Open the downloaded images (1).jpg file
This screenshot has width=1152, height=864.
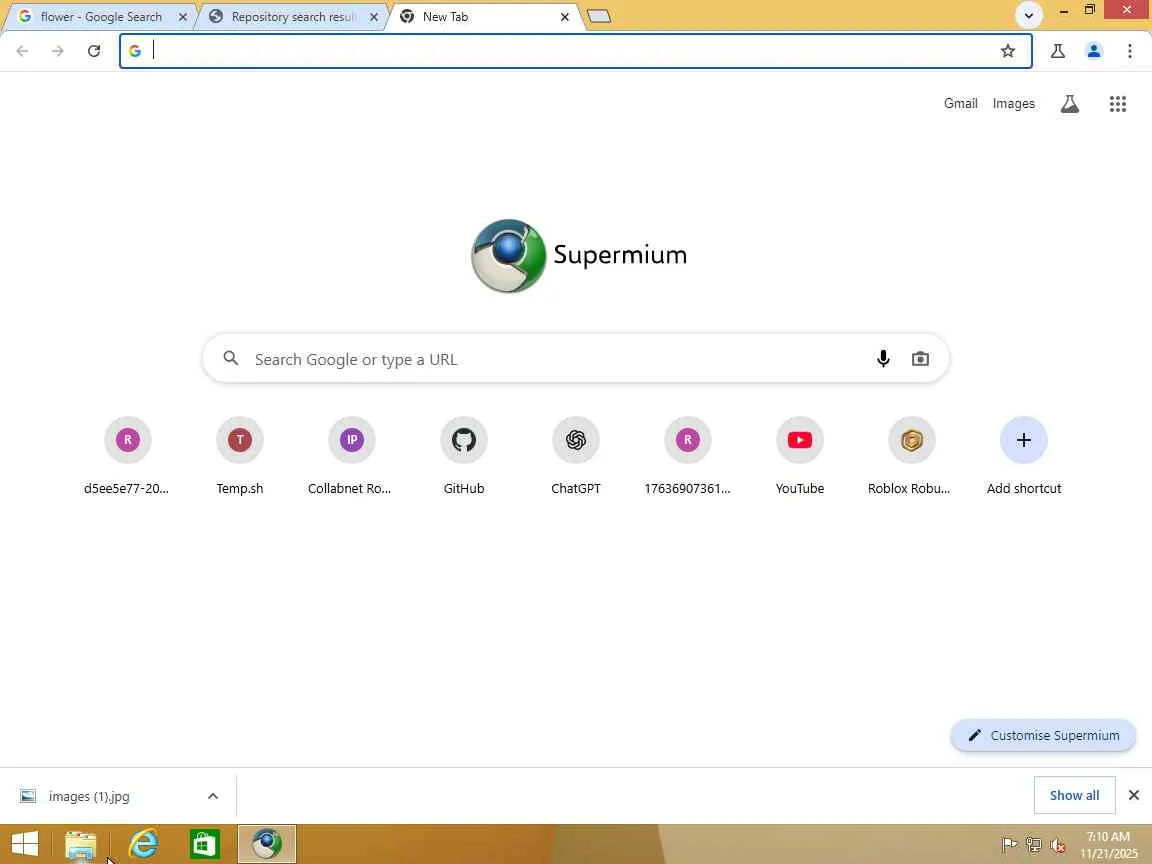click(x=88, y=796)
